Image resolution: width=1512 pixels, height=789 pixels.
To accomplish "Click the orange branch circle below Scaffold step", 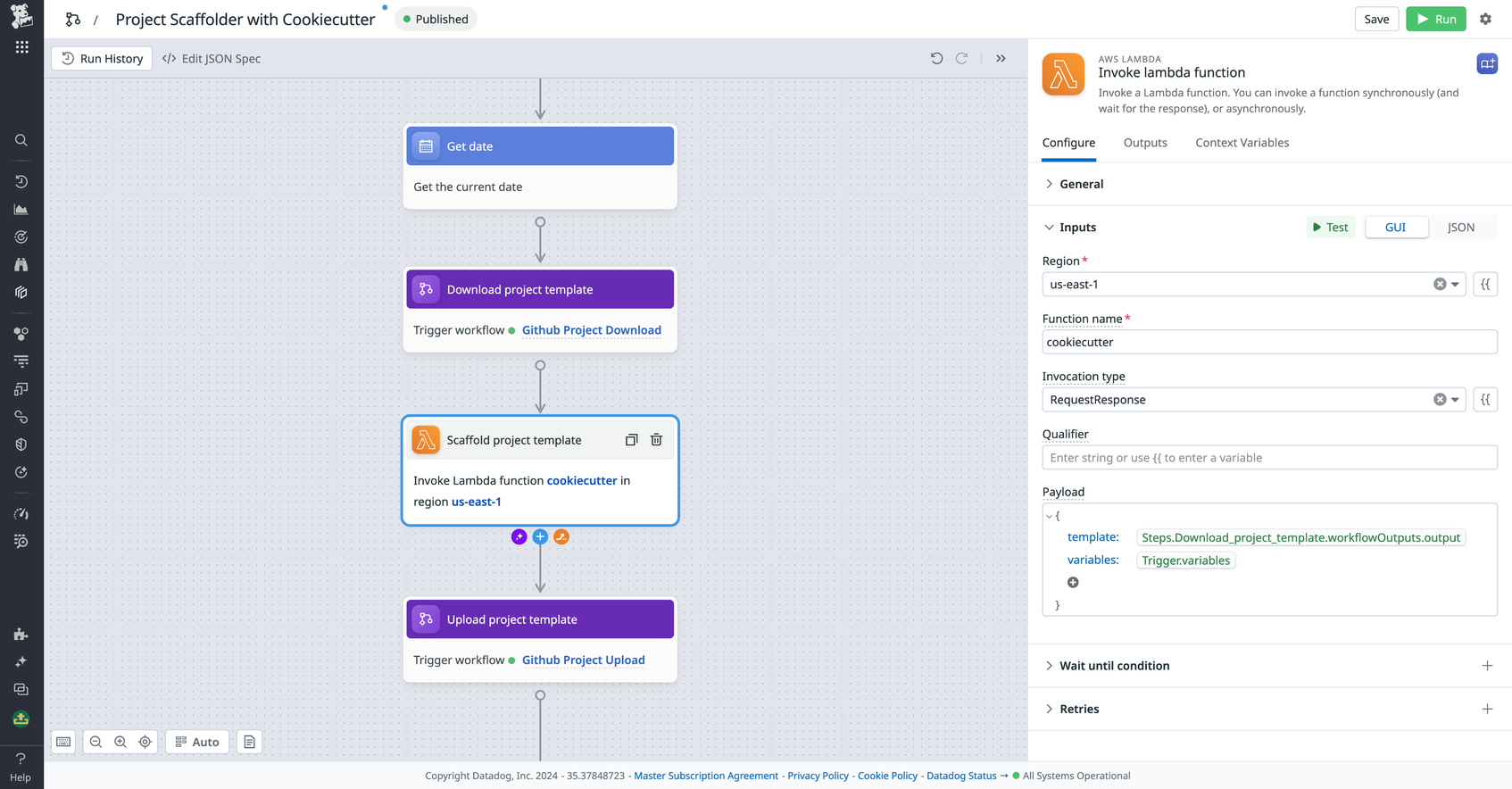I will coord(561,536).
